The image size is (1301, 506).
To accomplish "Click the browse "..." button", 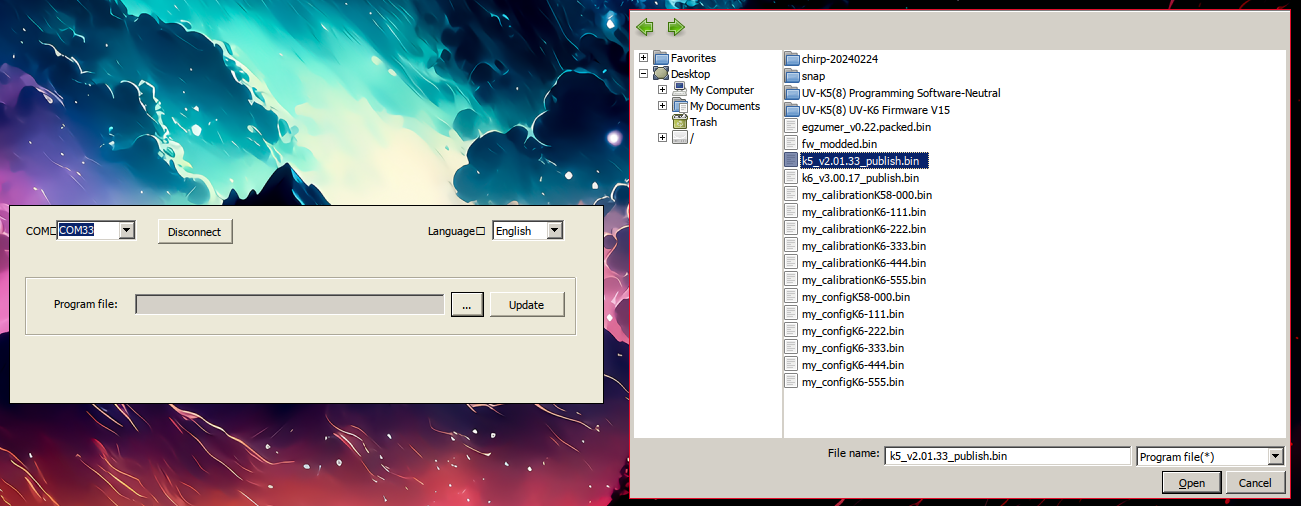I will tap(467, 305).
